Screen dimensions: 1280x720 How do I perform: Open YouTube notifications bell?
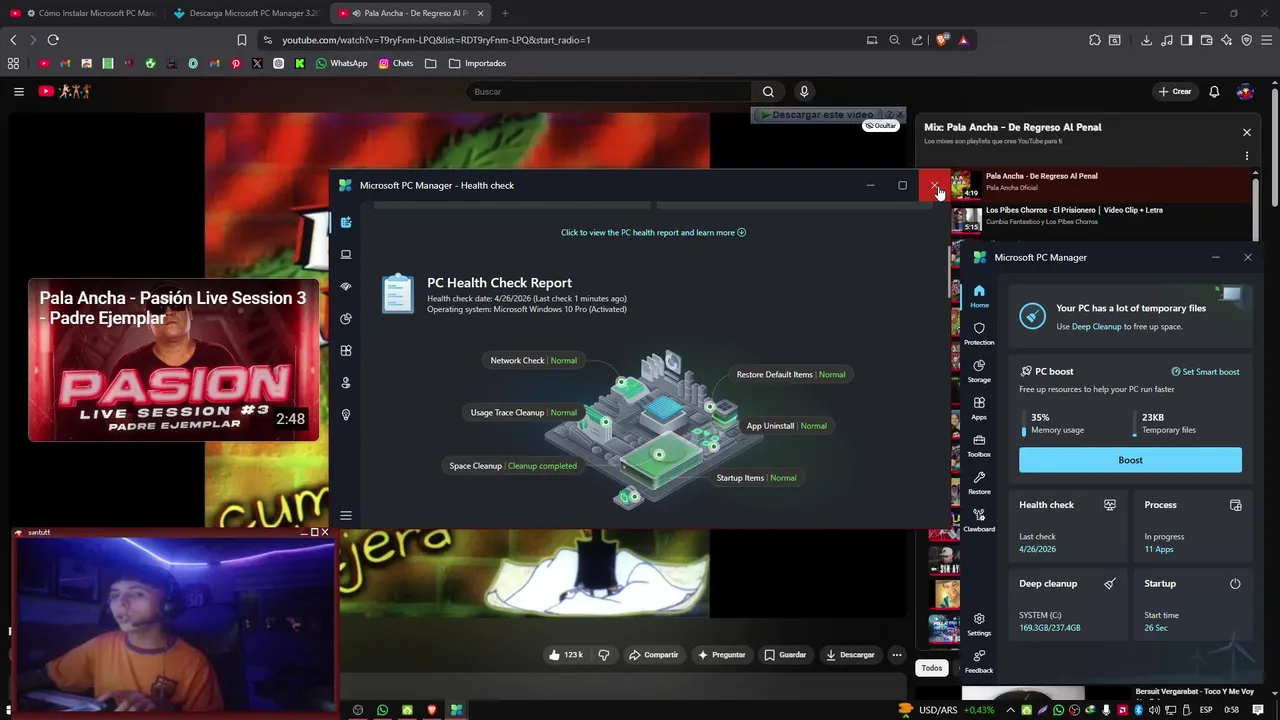(1214, 92)
